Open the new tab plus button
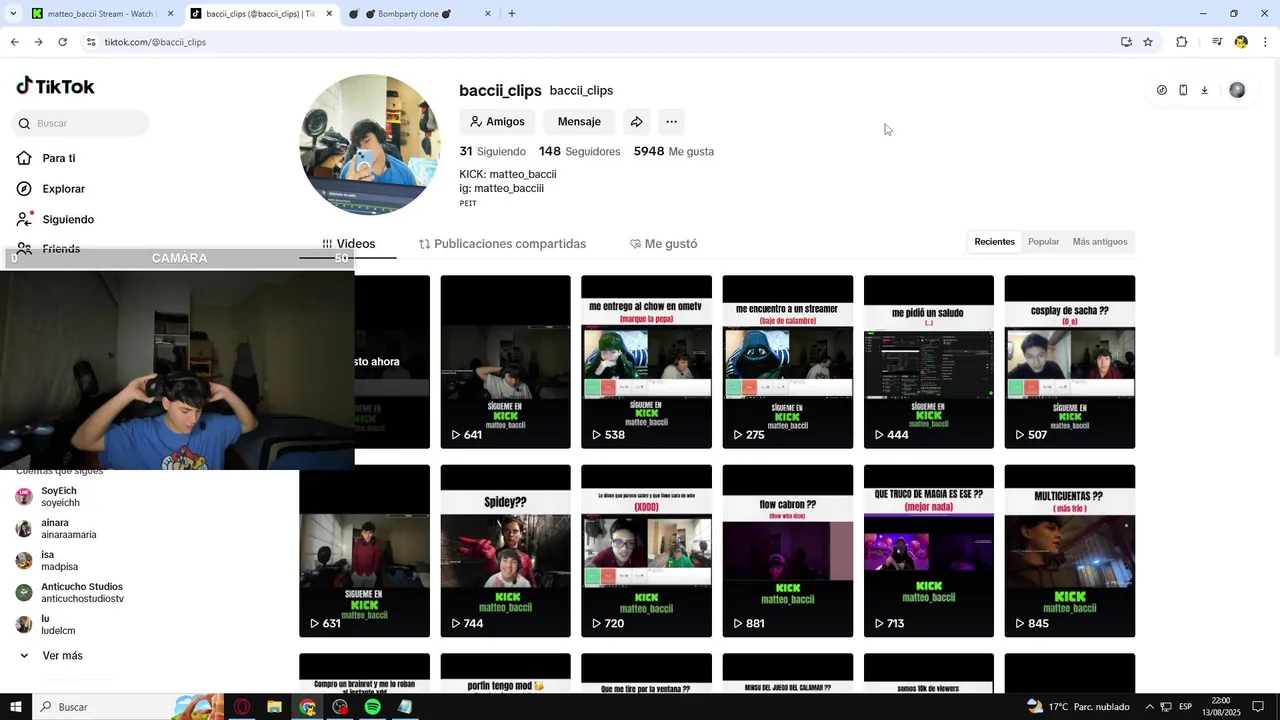The height and width of the screenshot is (720, 1280). (x=511, y=14)
